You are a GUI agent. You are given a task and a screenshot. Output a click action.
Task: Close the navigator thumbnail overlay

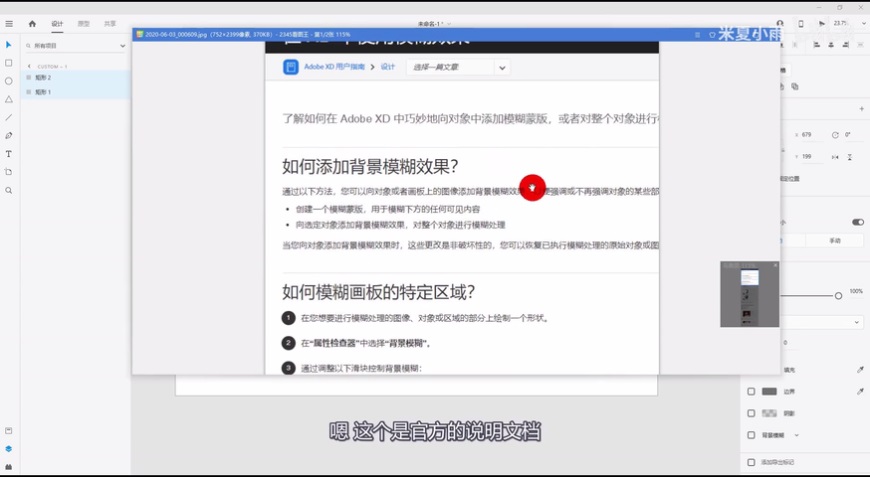click(x=775, y=265)
